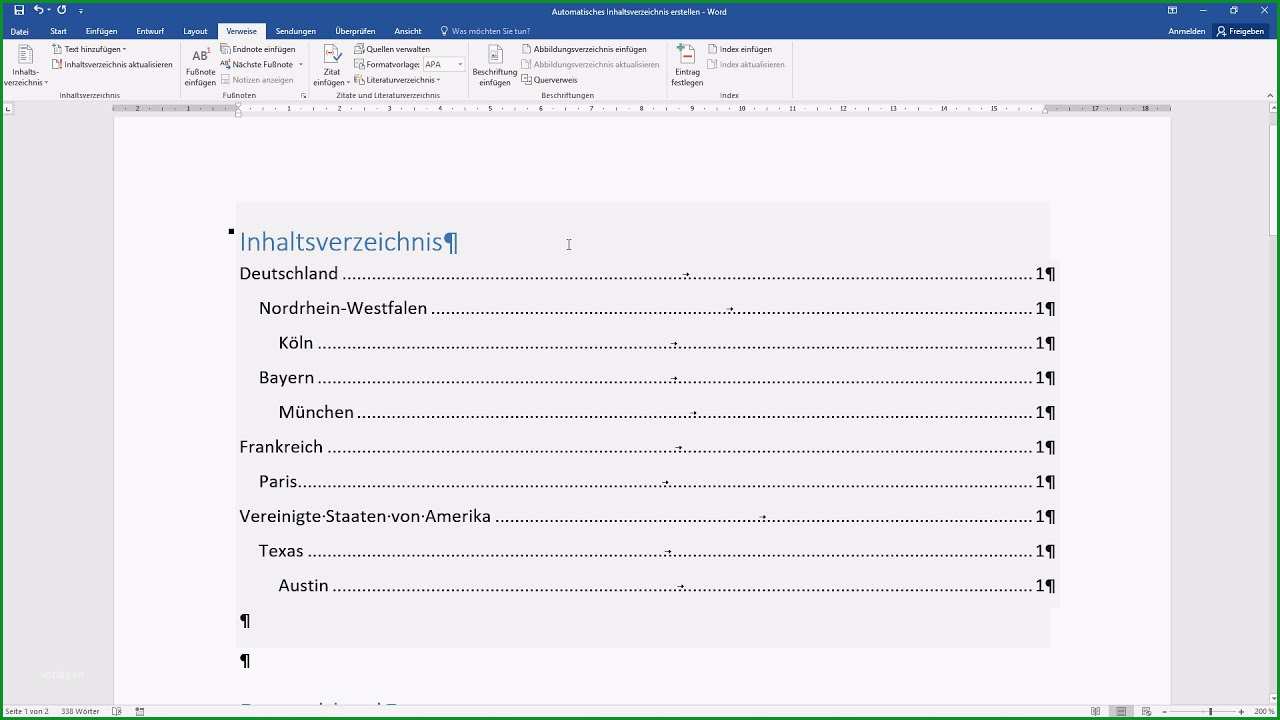The image size is (1280, 720).
Task: Click the tab stop selector beside ruler
Action: pyautogui.click(x=8, y=108)
